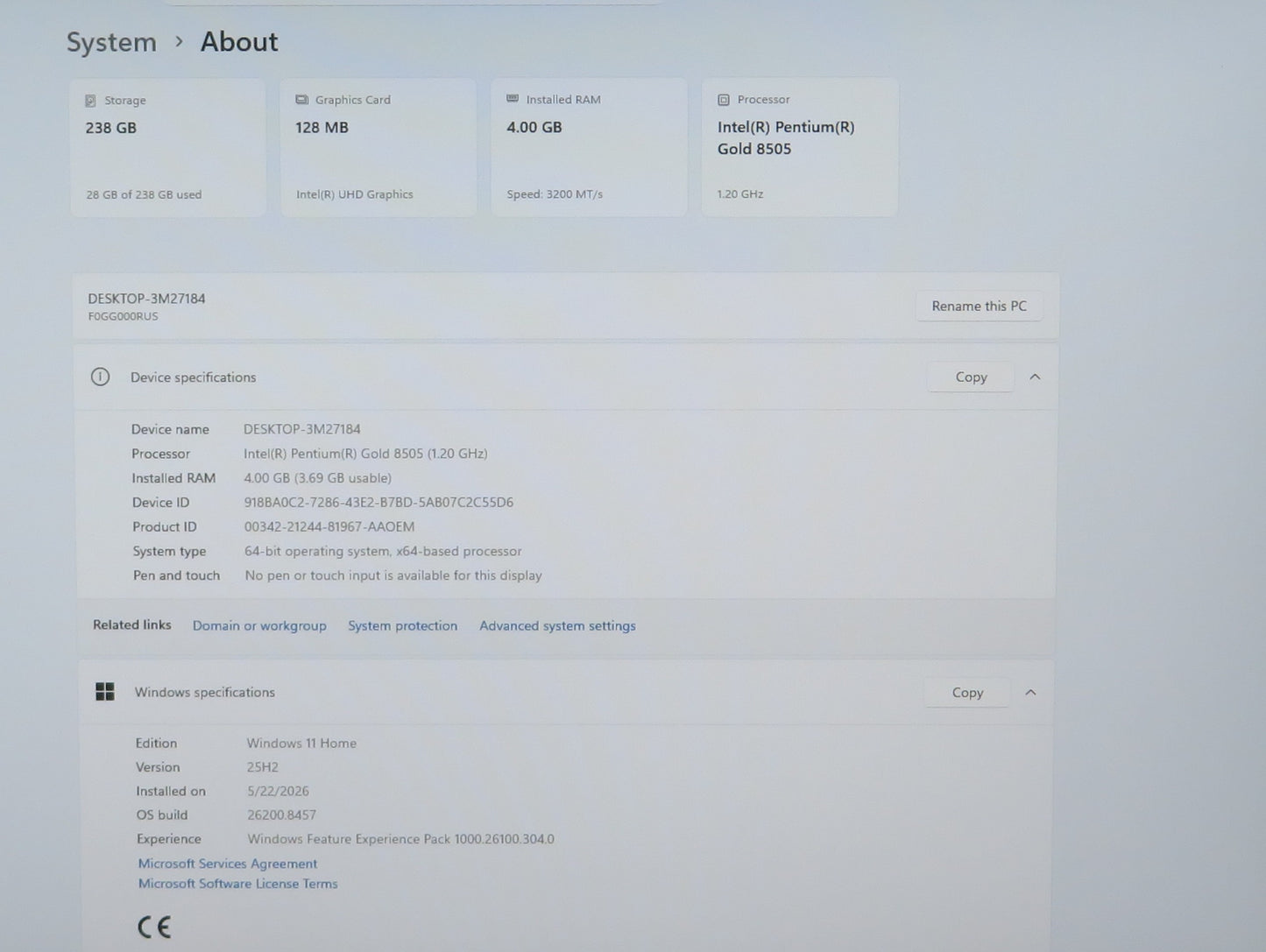Click "Intel(R) Pentium(R) Gold 8505 (1.20 GHz)" row value
1266x952 pixels.
coord(365,454)
